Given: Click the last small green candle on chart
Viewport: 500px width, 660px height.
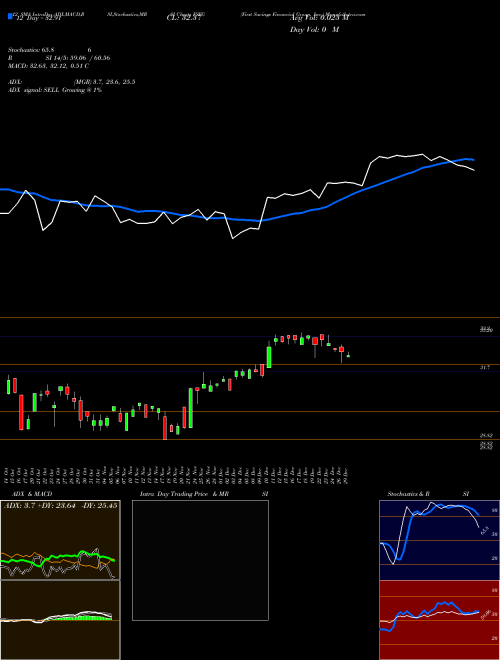Looking at the screenshot, I should click(348, 356).
